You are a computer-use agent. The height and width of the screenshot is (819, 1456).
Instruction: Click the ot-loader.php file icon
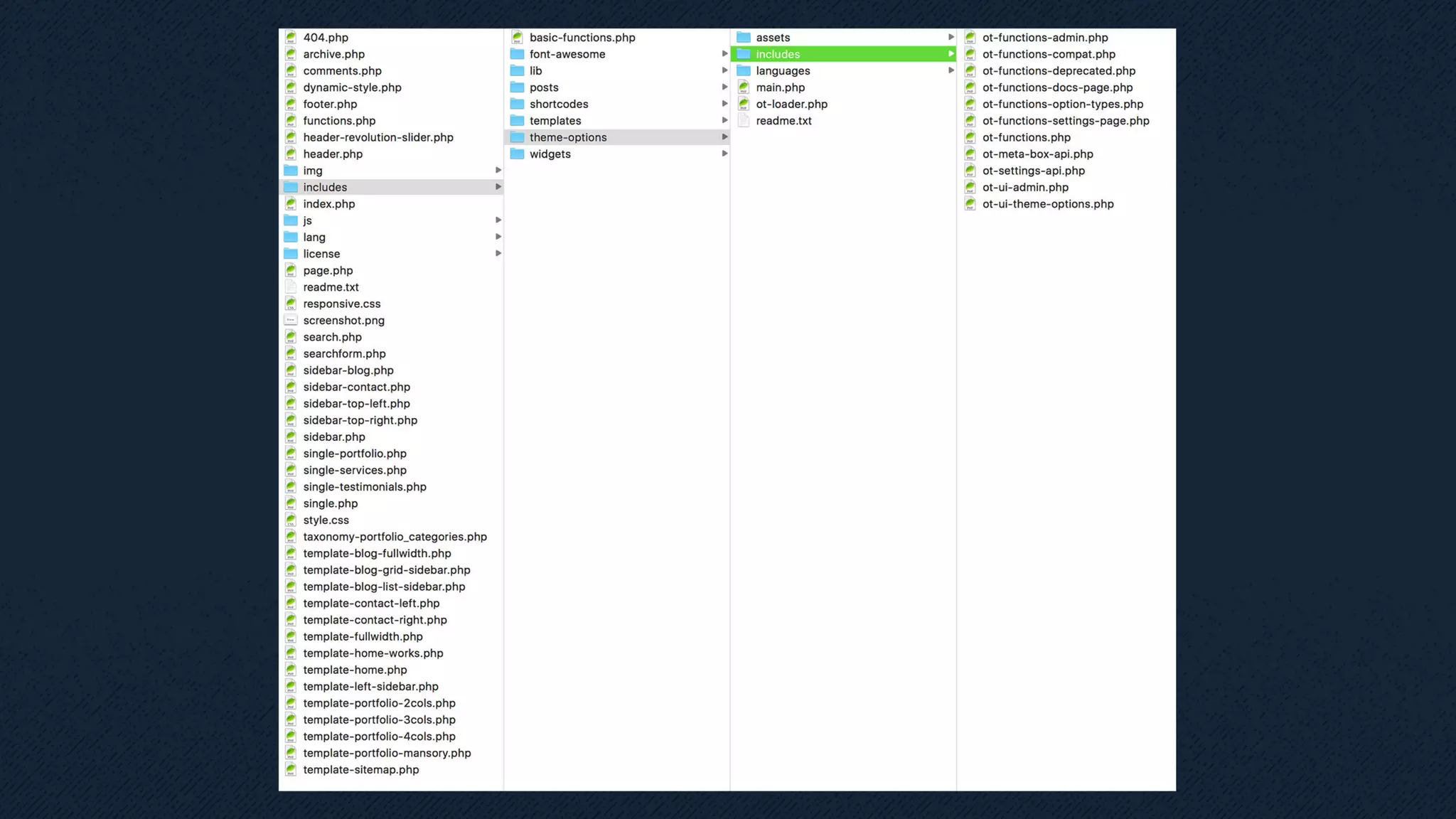pos(744,105)
